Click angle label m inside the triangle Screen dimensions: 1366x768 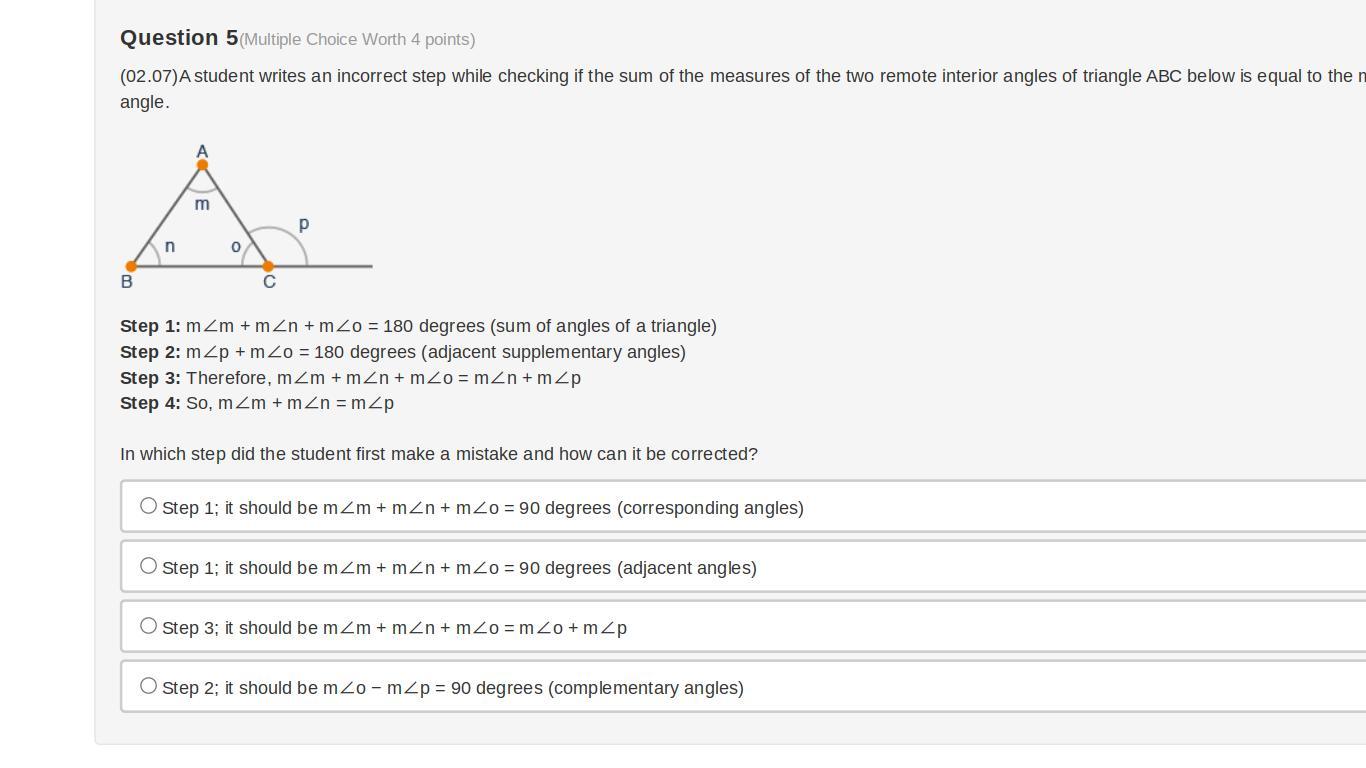[x=202, y=204]
